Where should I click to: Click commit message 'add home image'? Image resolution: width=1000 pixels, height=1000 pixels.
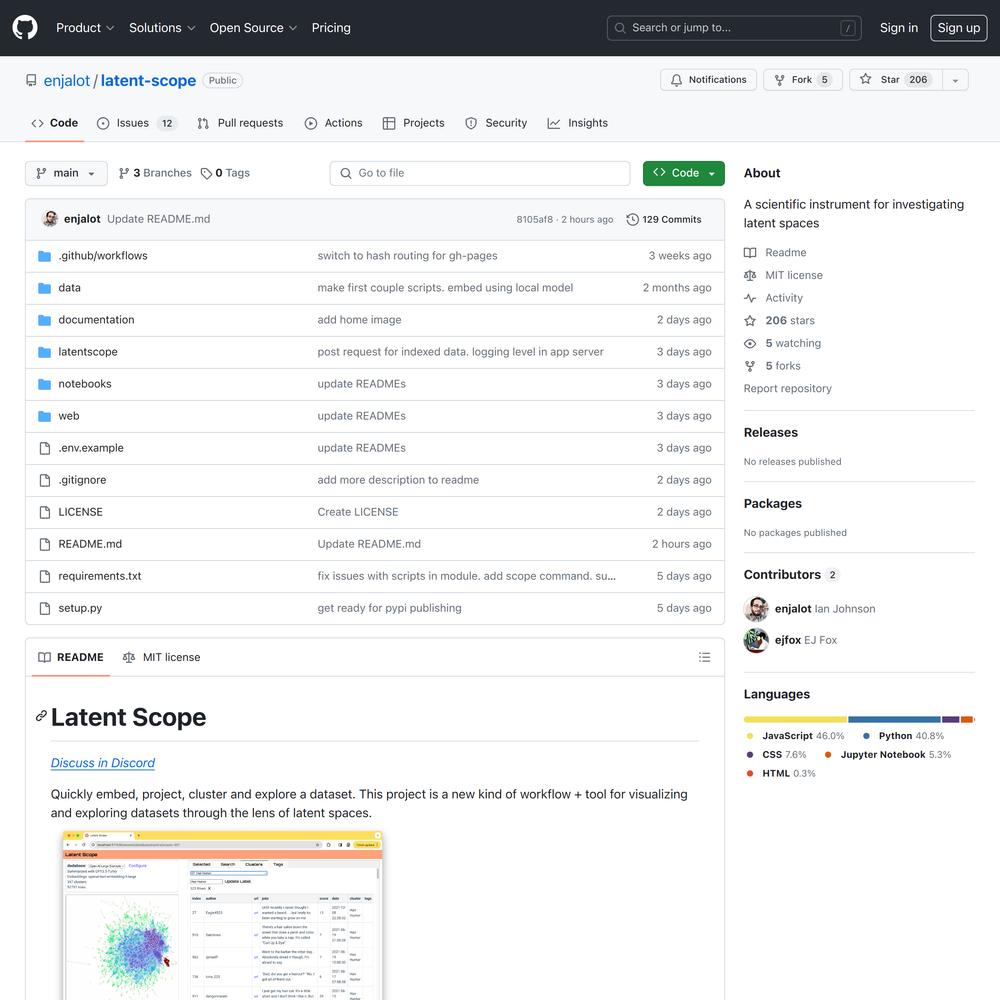tap(359, 320)
